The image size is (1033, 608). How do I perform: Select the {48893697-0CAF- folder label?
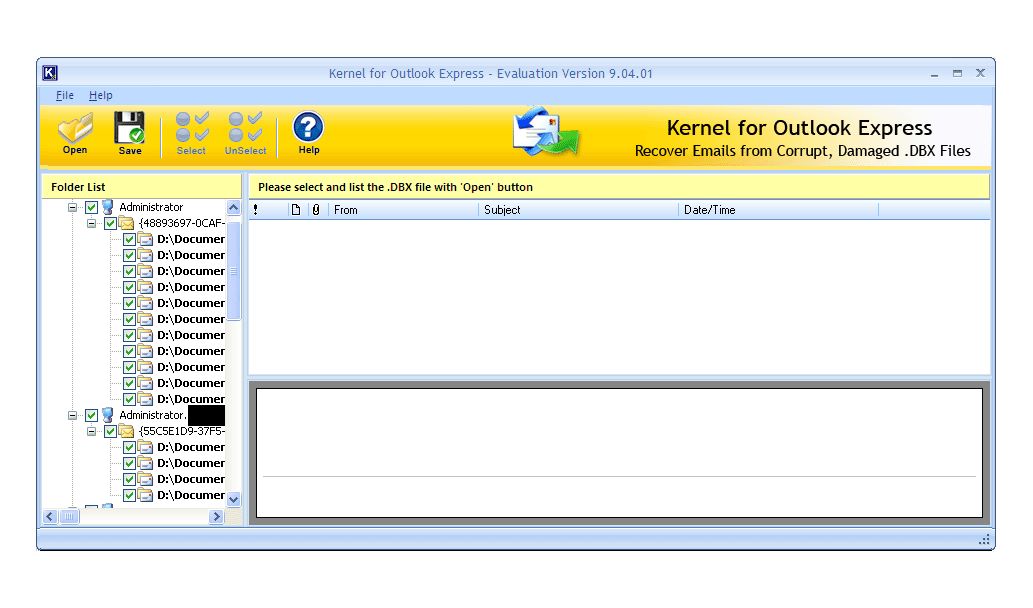coord(182,223)
